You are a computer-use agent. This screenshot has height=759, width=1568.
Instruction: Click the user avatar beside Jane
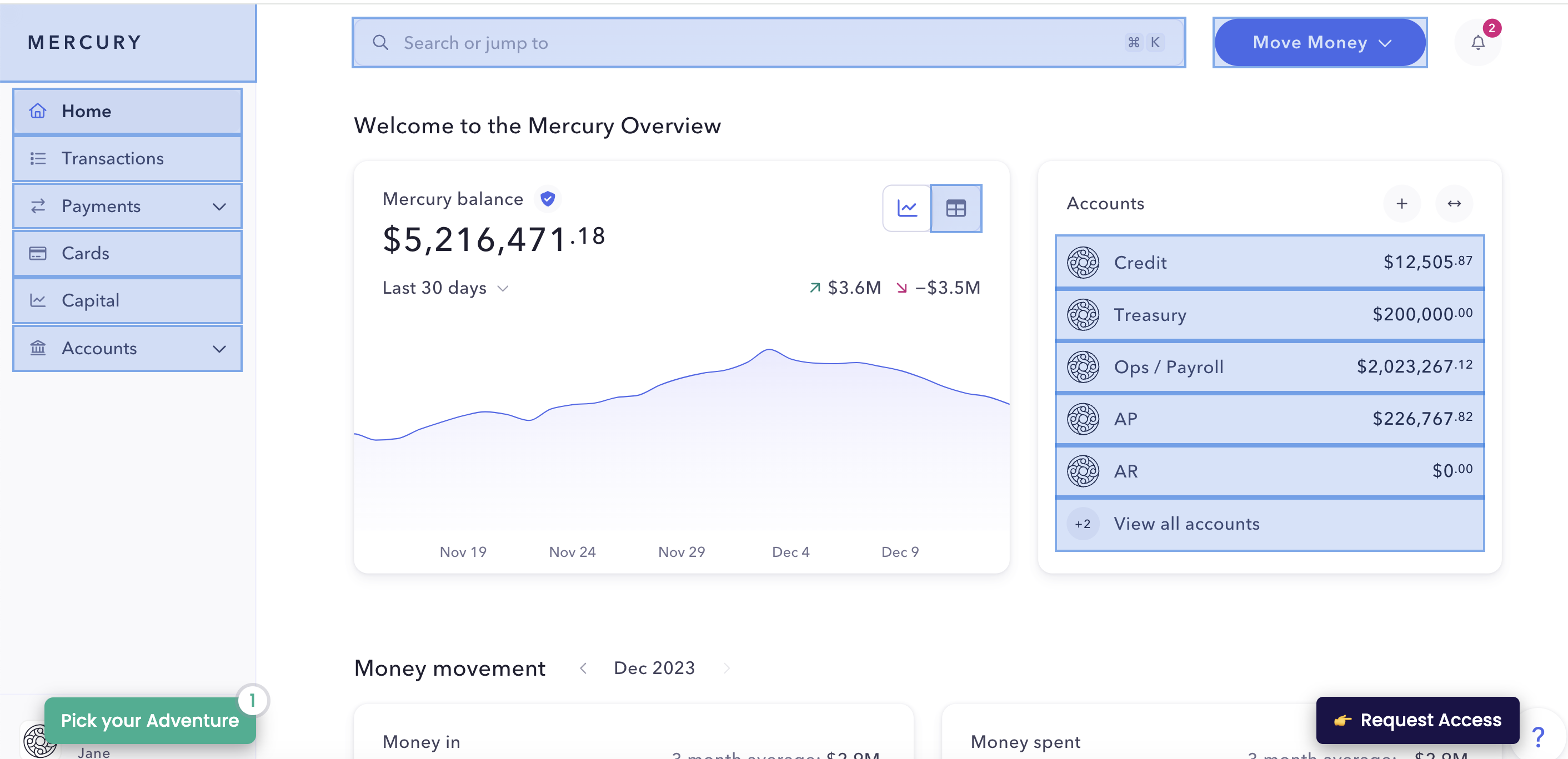(x=39, y=740)
